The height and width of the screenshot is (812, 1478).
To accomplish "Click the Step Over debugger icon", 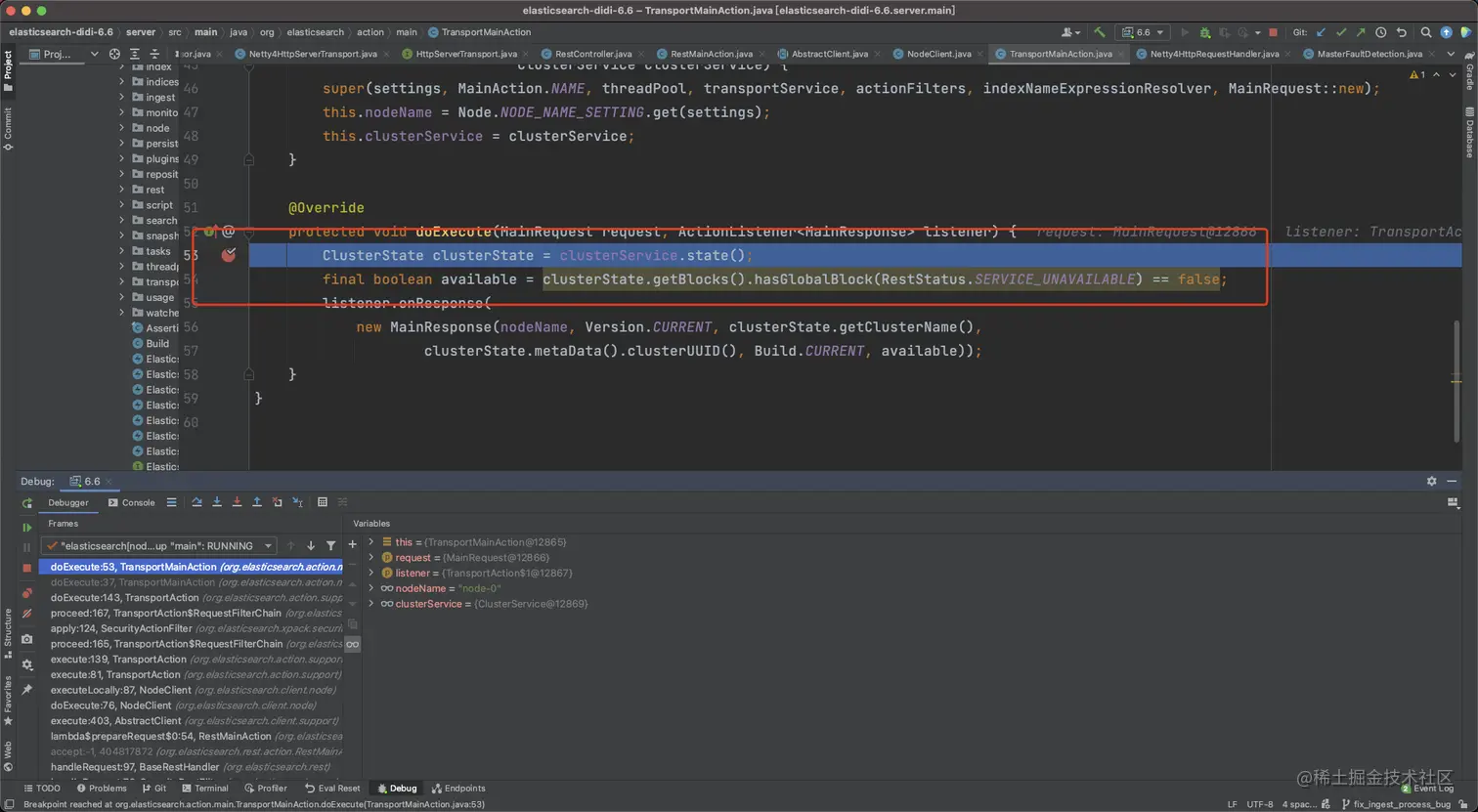I will (x=196, y=502).
